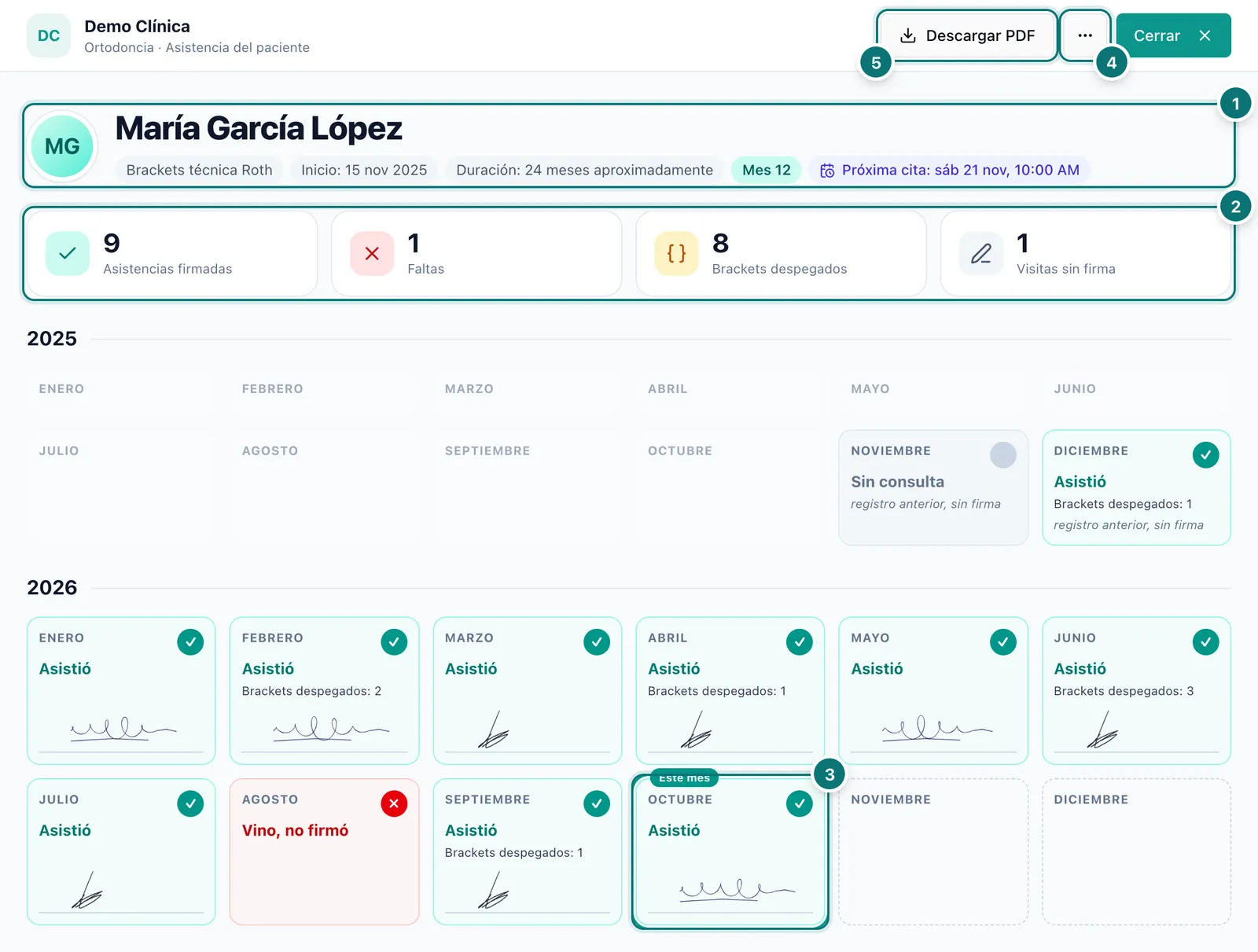Click the check mark on Octubre 2026 card
The height and width of the screenshot is (952, 1258).
coord(800,803)
